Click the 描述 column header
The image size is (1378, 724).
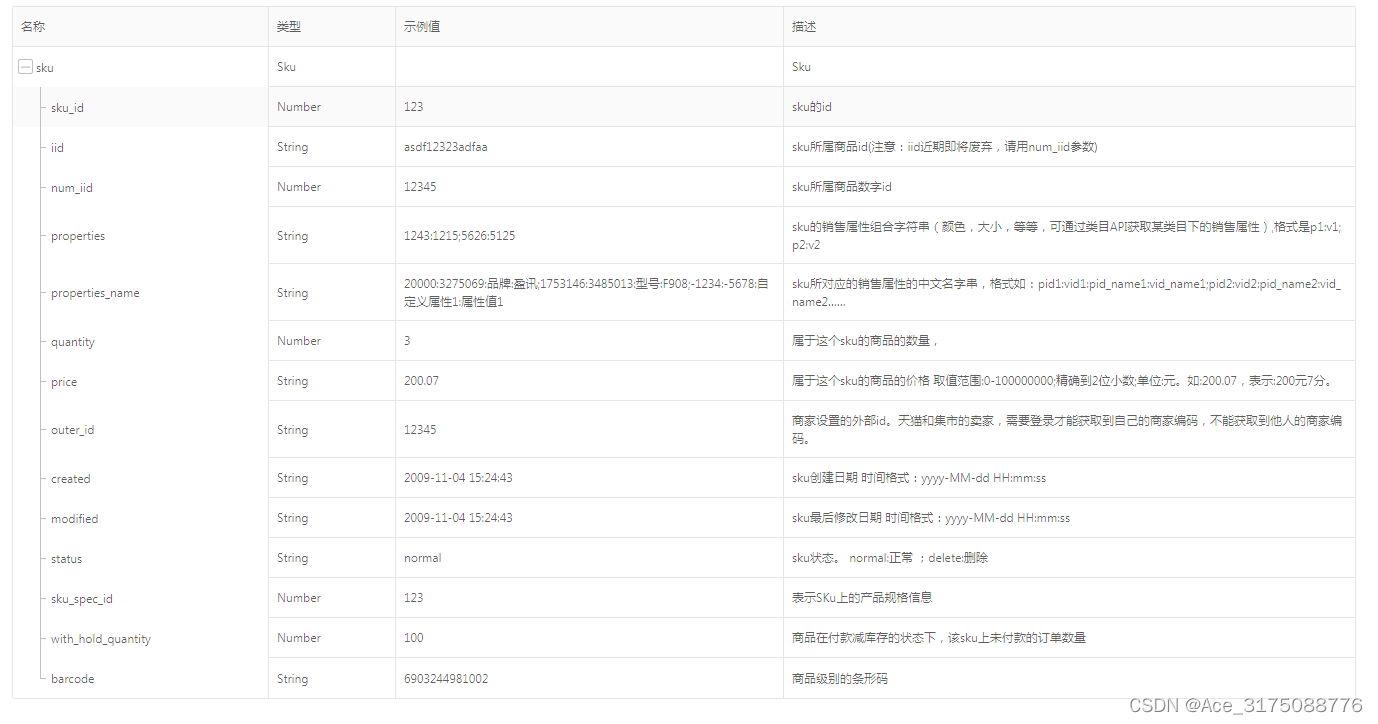point(804,26)
